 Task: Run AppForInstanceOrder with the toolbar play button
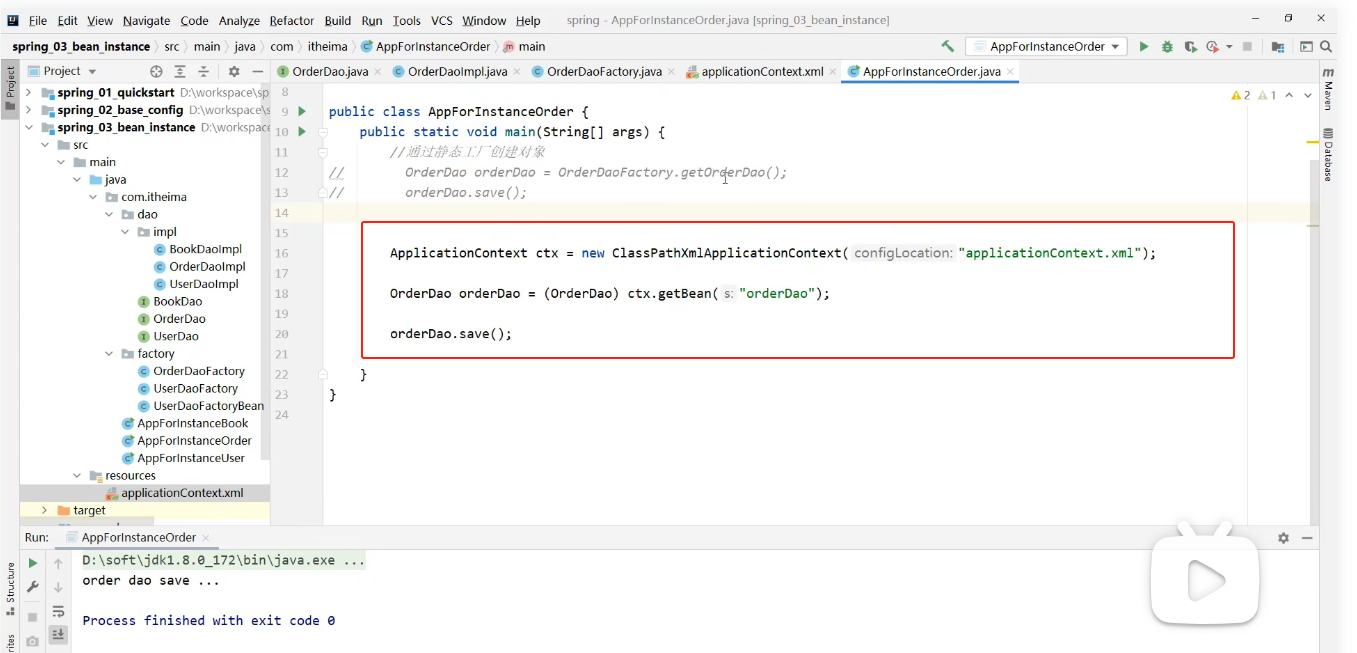click(1144, 46)
